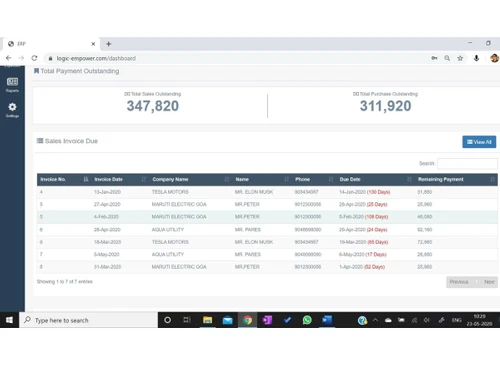Click the volume speaker tray icon
This screenshot has height=375, width=500.
(427, 320)
